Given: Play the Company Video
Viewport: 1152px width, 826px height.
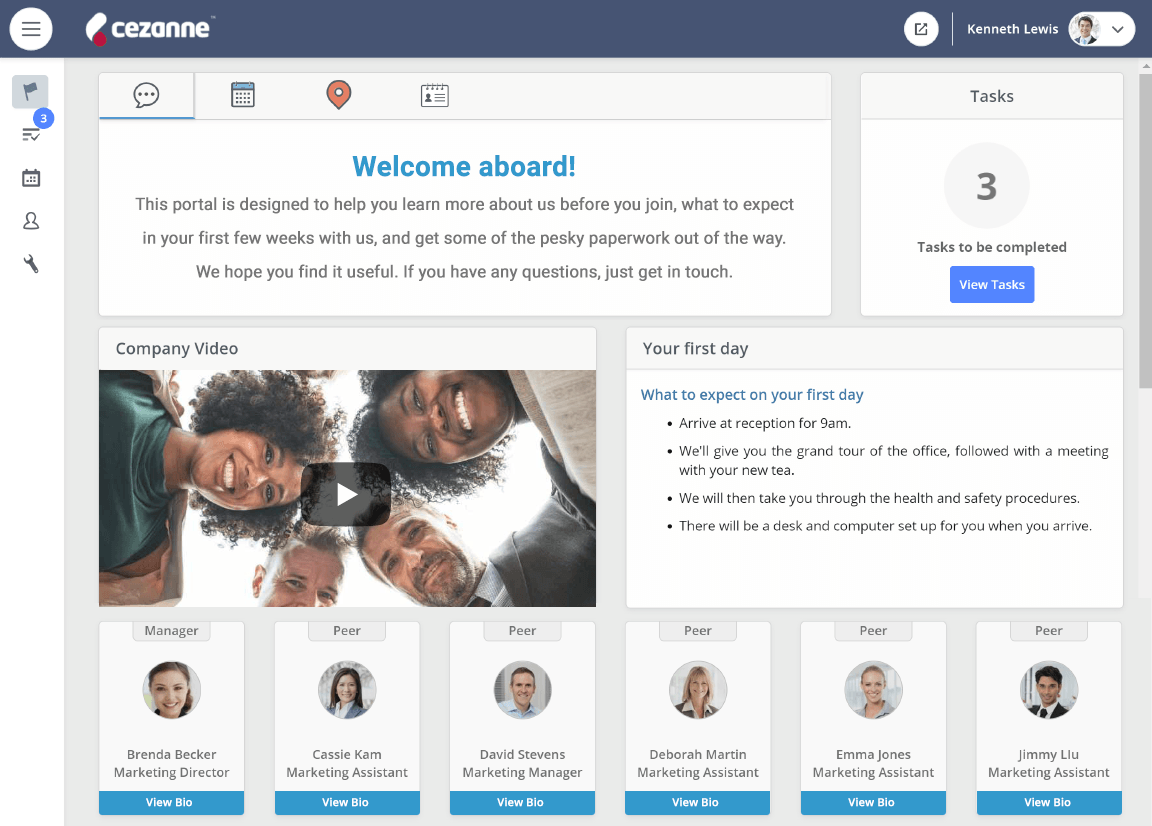Looking at the screenshot, I should [x=346, y=494].
